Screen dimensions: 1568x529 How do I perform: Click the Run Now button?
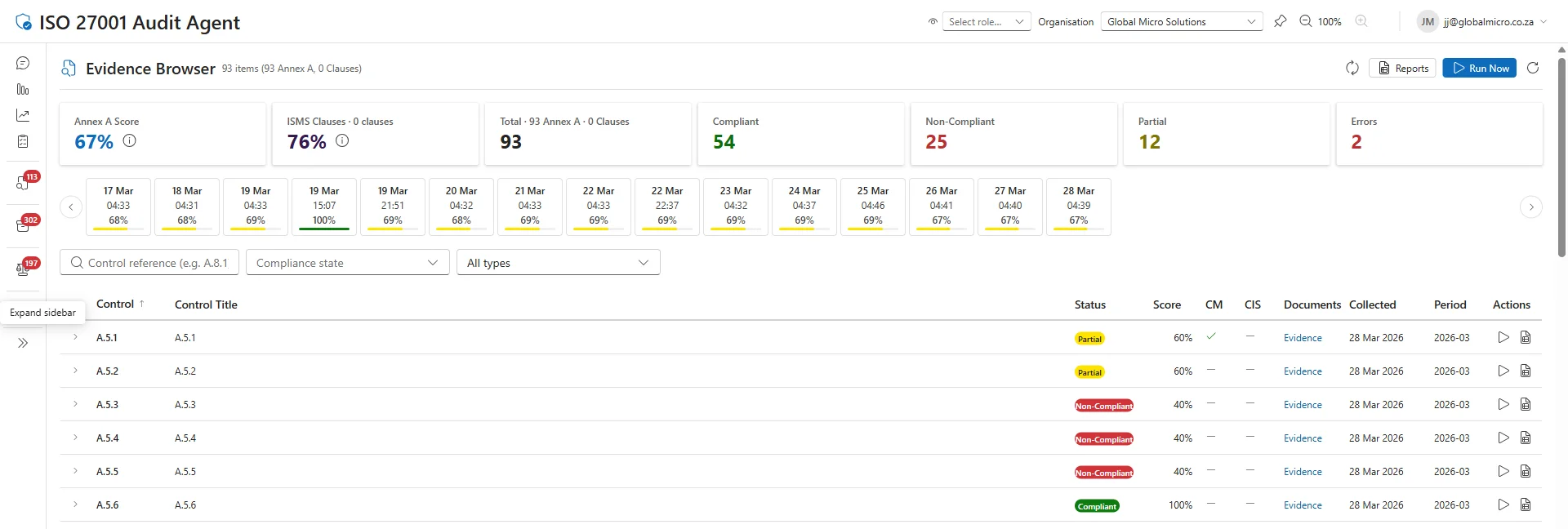1479,68
